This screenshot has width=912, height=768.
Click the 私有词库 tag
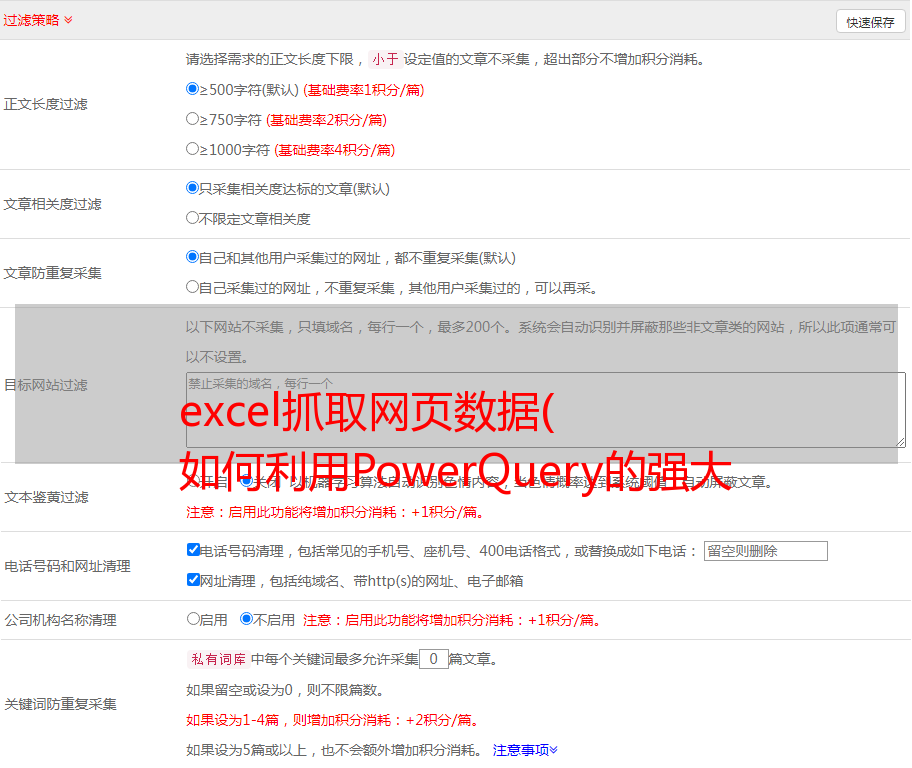[x=219, y=659]
